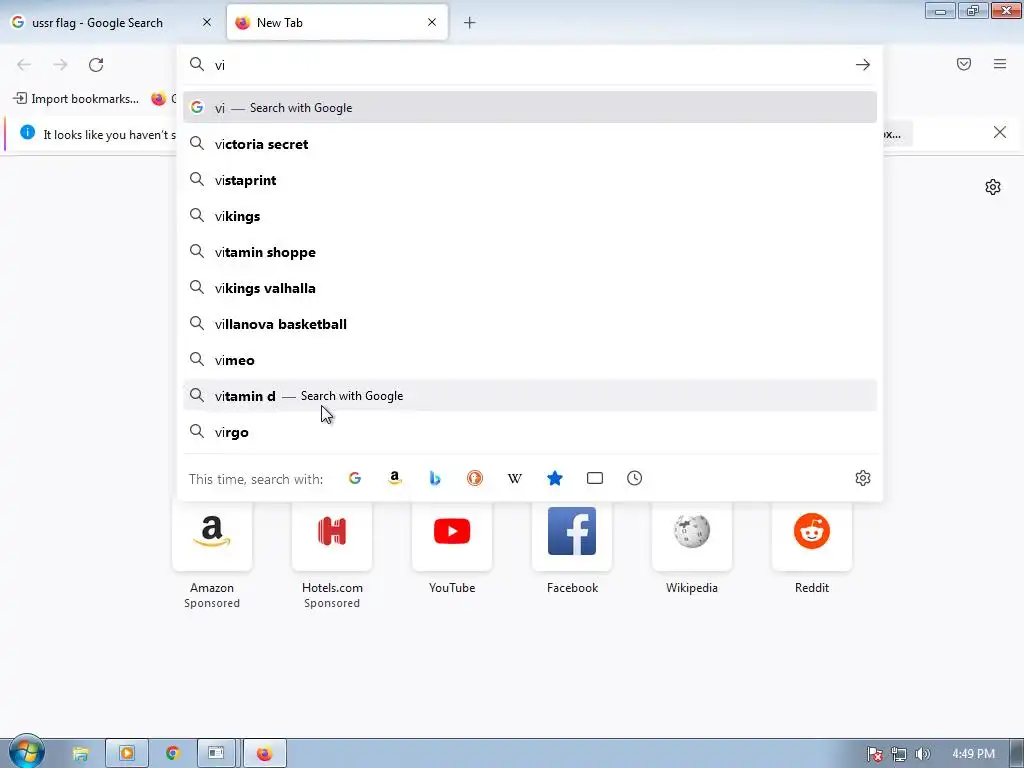Select vitamin shoppe suggestion
The height and width of the screenshot is (768, 1024).
pos(530,252)
